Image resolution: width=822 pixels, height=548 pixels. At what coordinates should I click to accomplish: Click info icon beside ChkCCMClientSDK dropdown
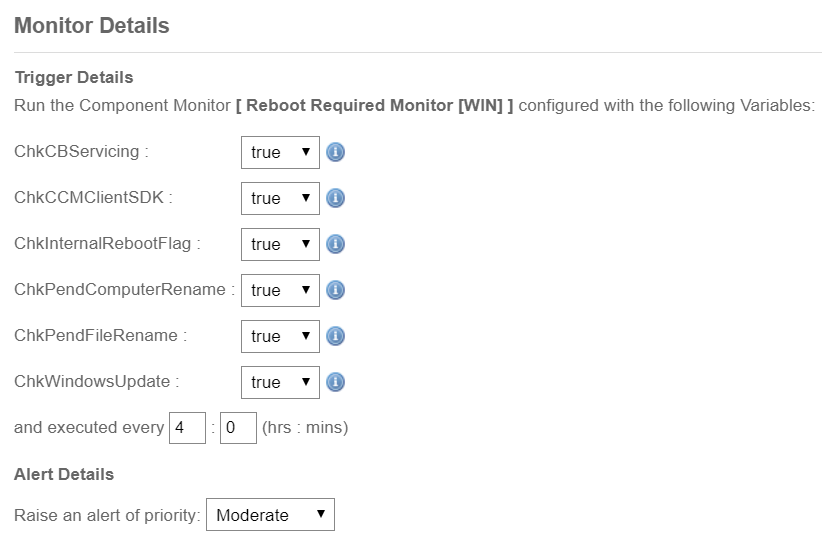336,198
